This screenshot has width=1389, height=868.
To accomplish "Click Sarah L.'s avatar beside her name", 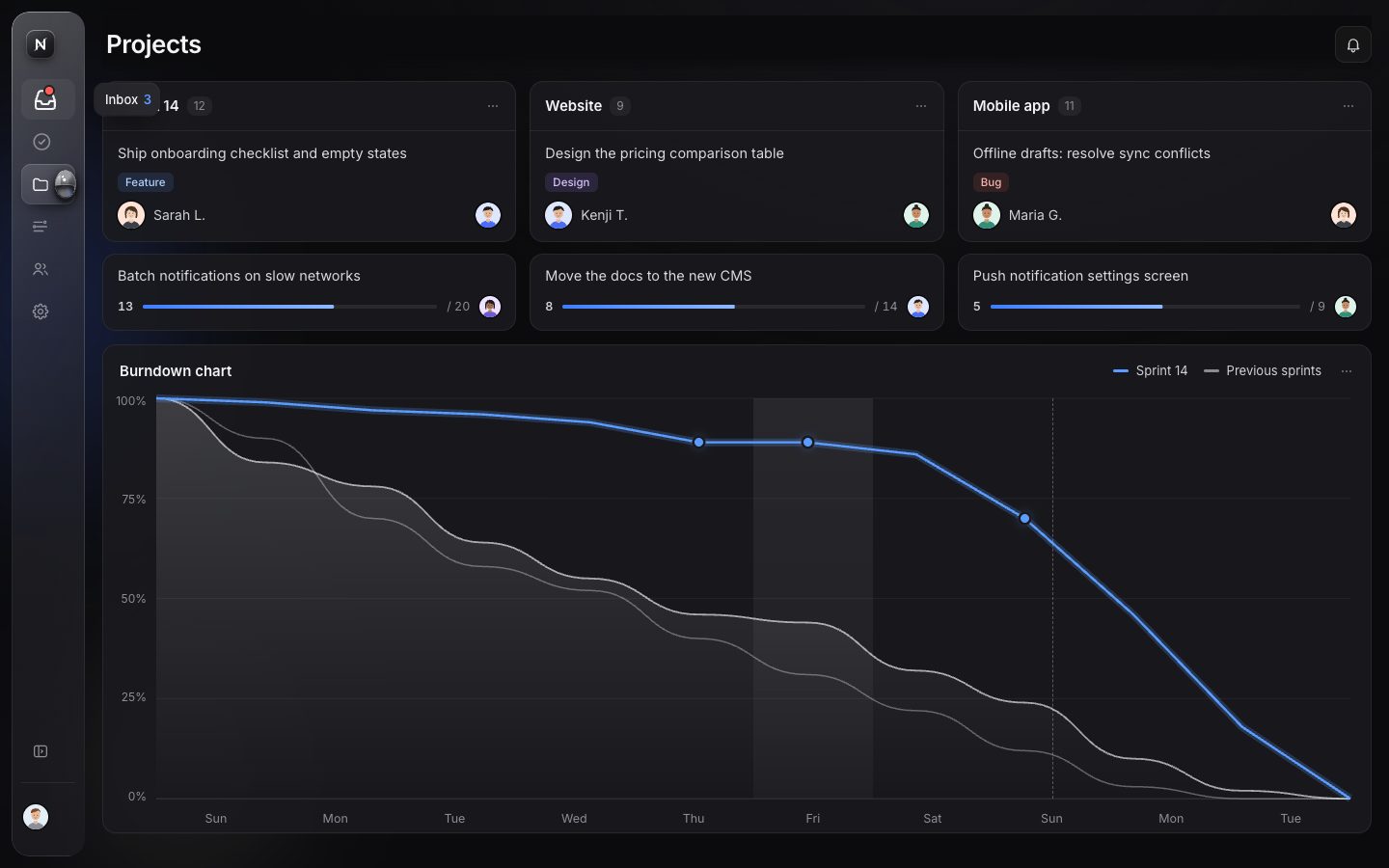I will (131, 215).
